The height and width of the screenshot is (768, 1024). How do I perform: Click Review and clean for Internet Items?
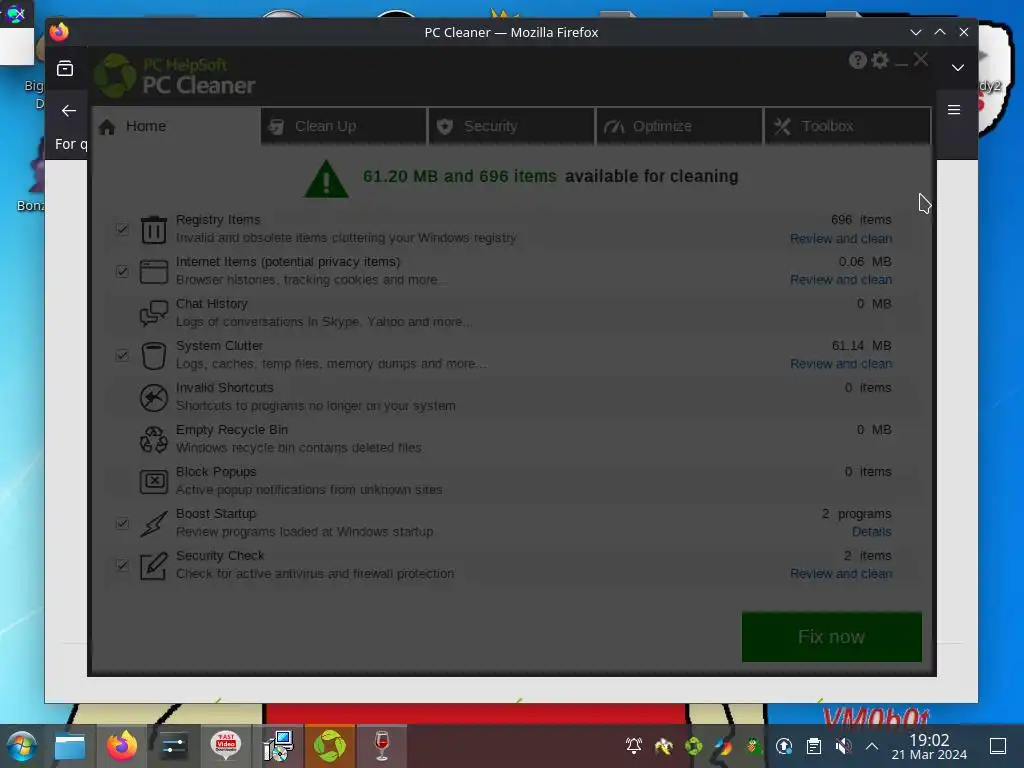(840, 280)
